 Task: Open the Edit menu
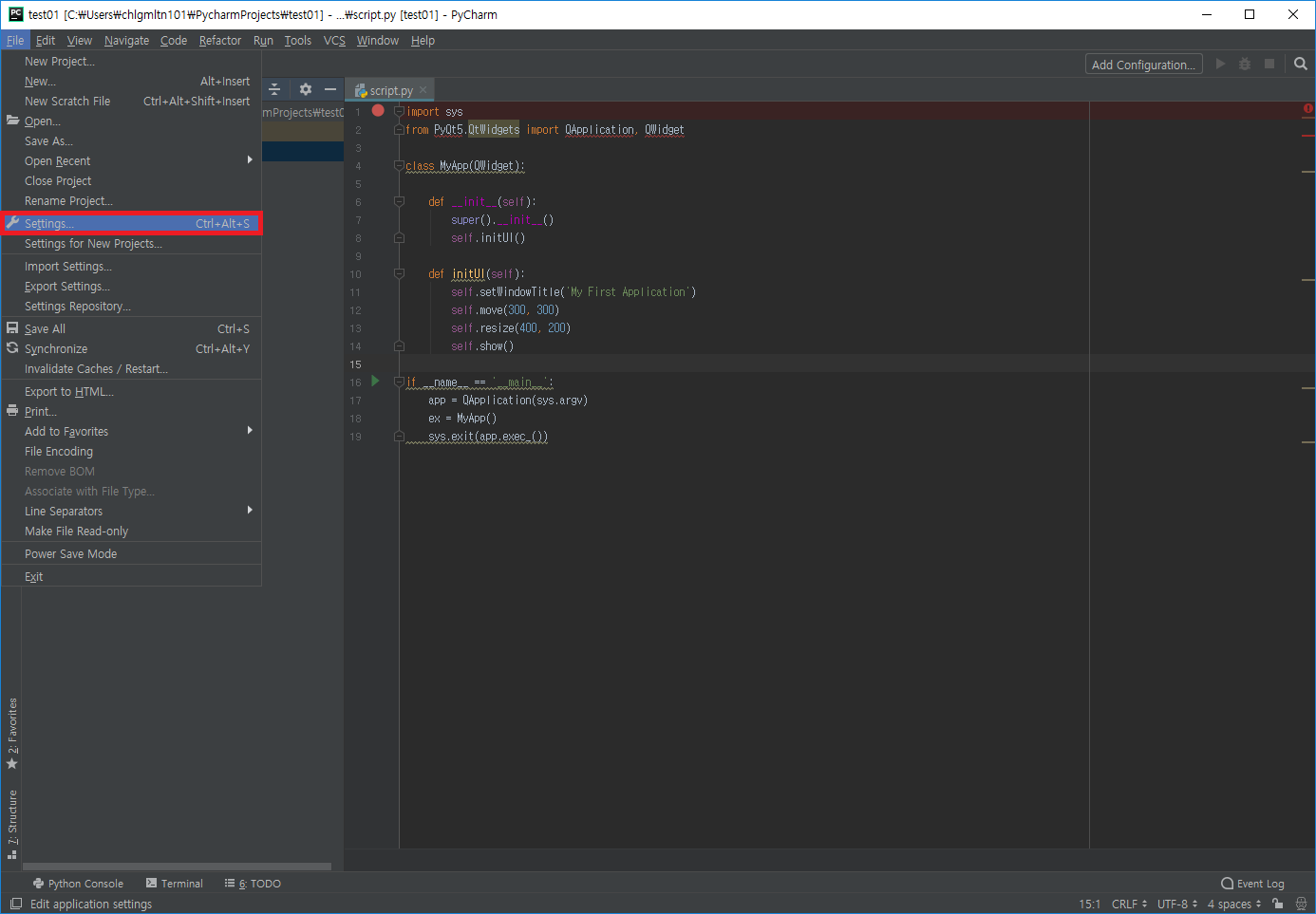(x=46, y=40)
